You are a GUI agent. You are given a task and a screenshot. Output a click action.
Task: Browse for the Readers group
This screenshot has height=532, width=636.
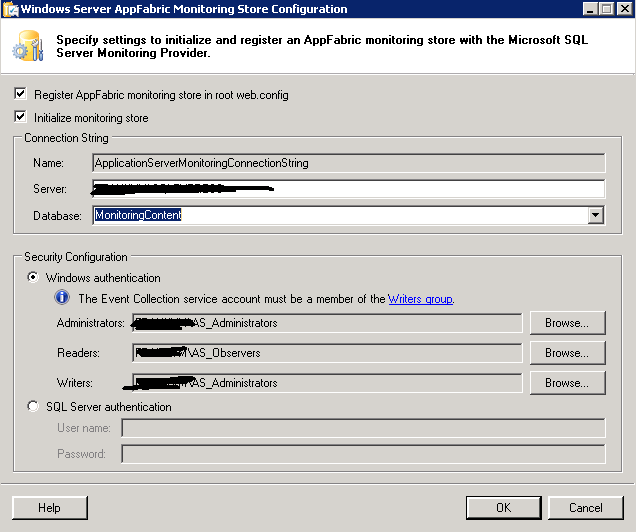(x=567, y=353)
